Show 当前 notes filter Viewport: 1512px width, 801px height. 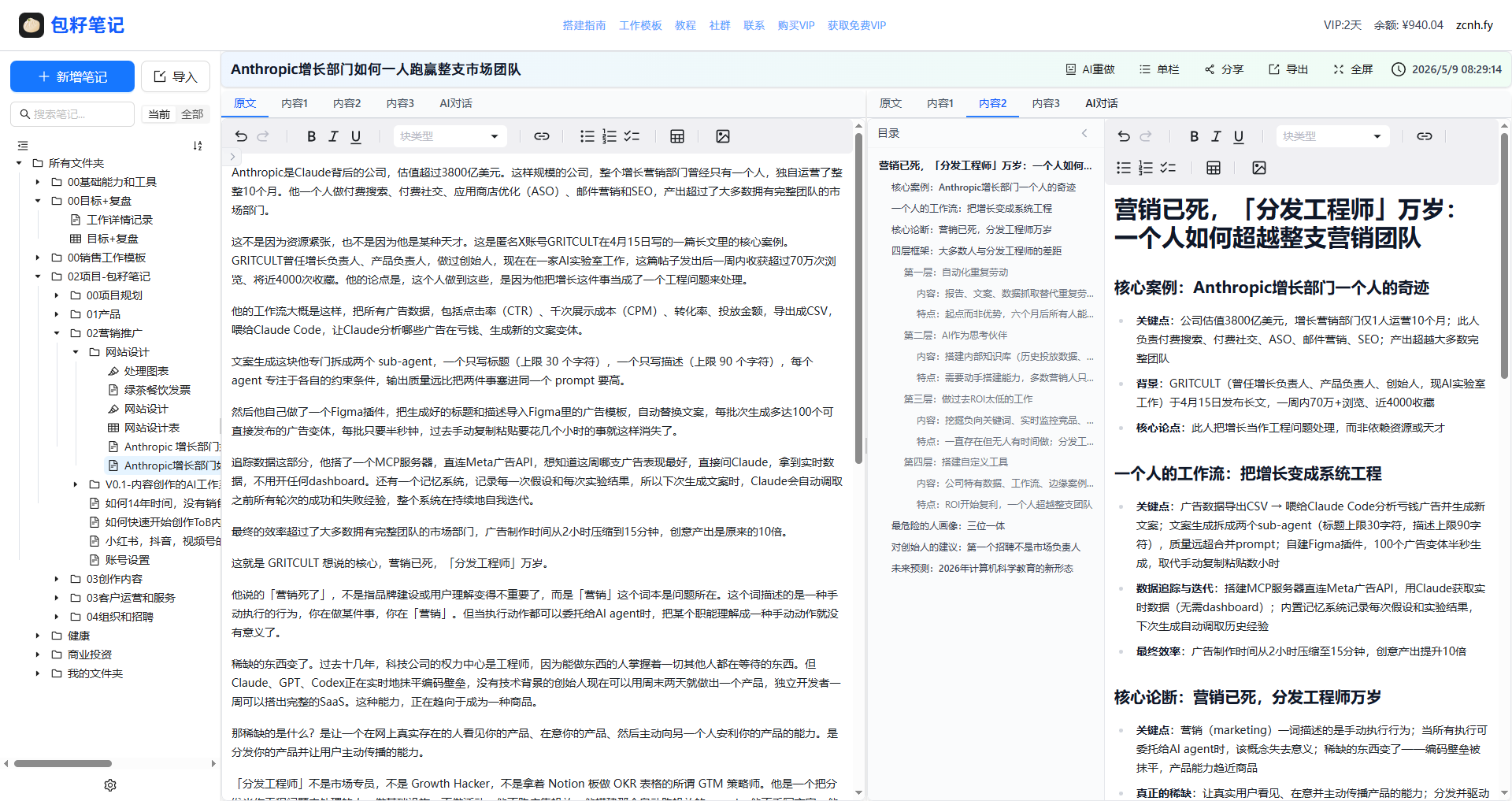click(159, 114)
